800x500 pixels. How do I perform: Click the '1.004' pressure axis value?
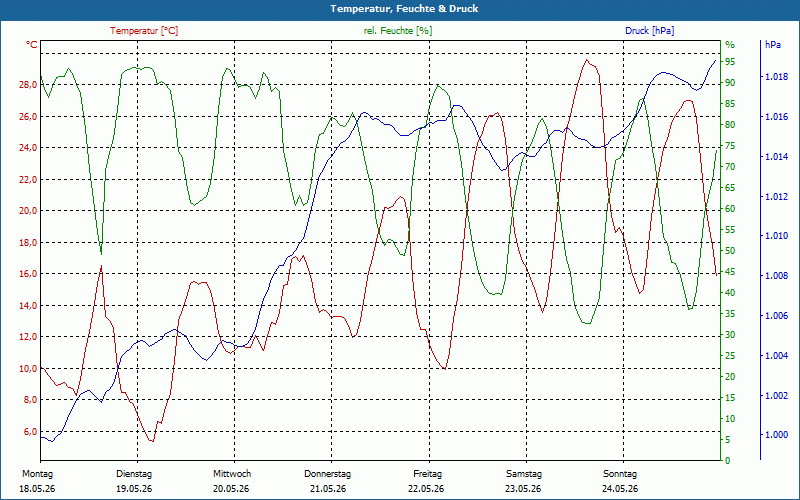(776, 356)
